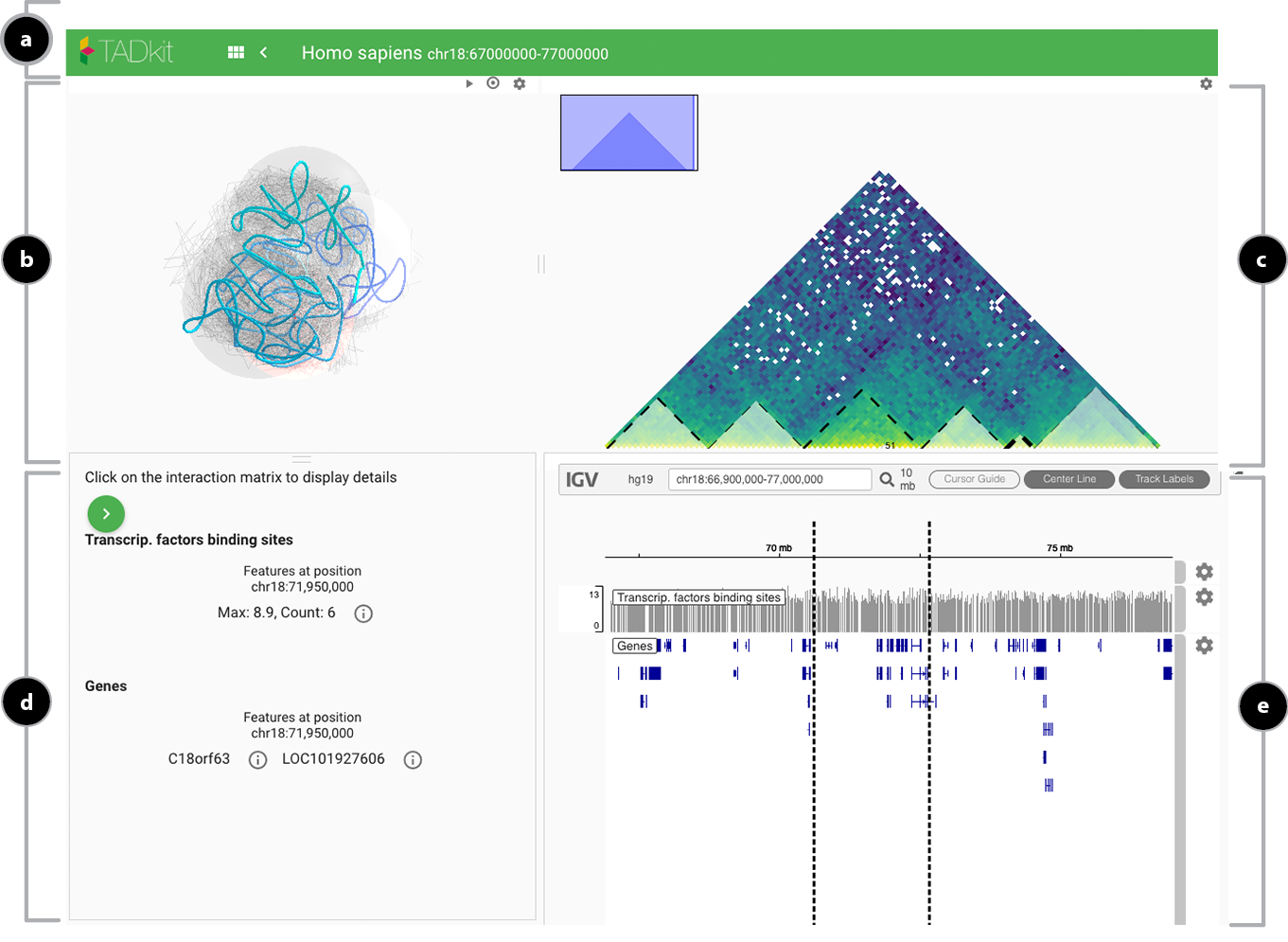Open binding sites track settings gear
Viewport: 1288px width, 942px height.
(1204, 597)
